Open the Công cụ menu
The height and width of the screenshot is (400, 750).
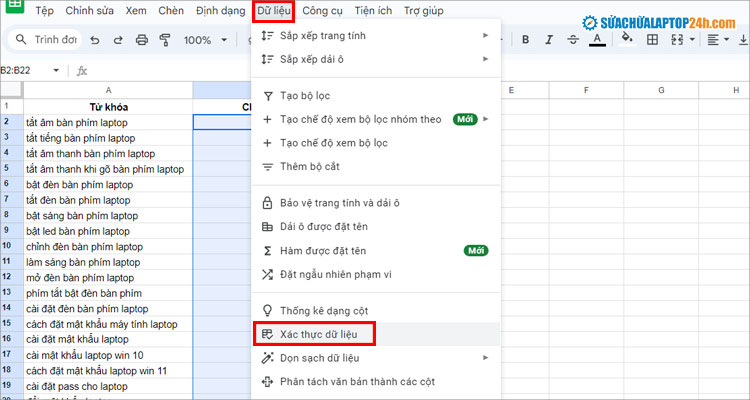click(x=322, y=11)
